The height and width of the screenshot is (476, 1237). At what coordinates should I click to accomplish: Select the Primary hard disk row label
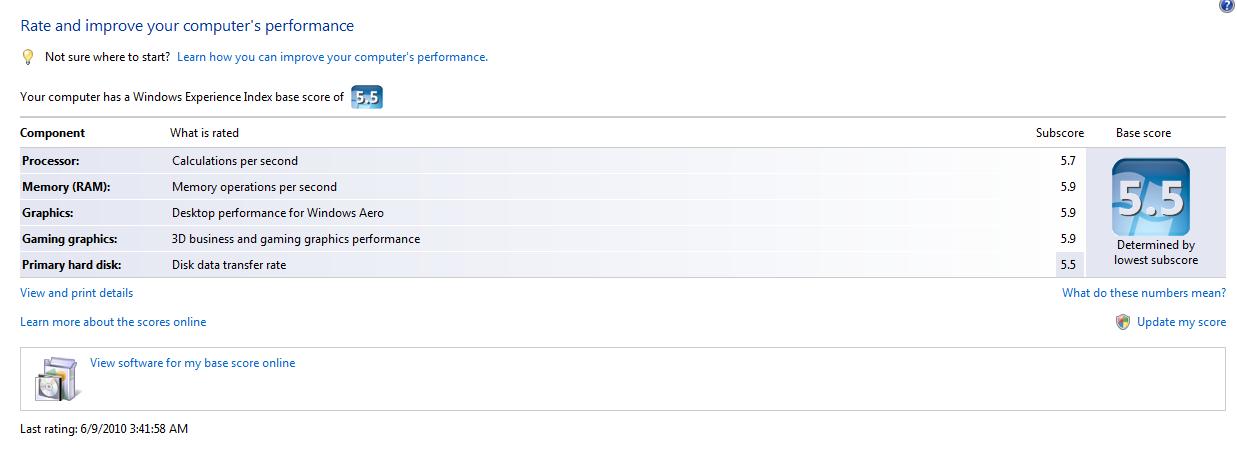[x=74, y=265]
